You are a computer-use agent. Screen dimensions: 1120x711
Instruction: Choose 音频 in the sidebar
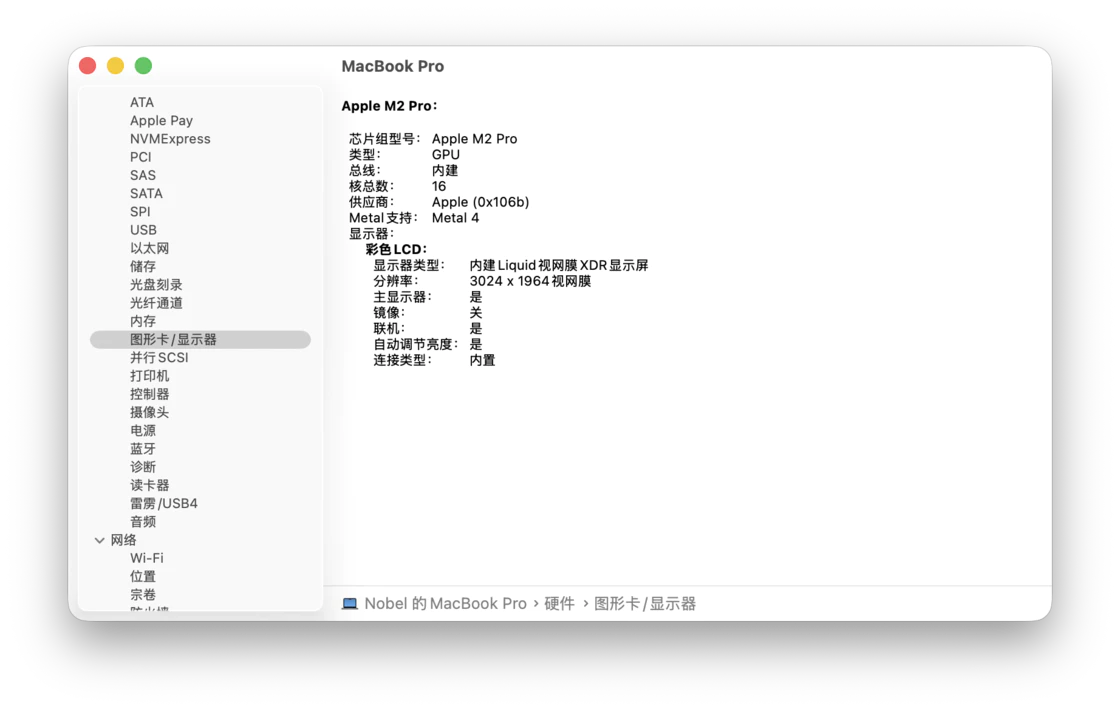[143, 522]
